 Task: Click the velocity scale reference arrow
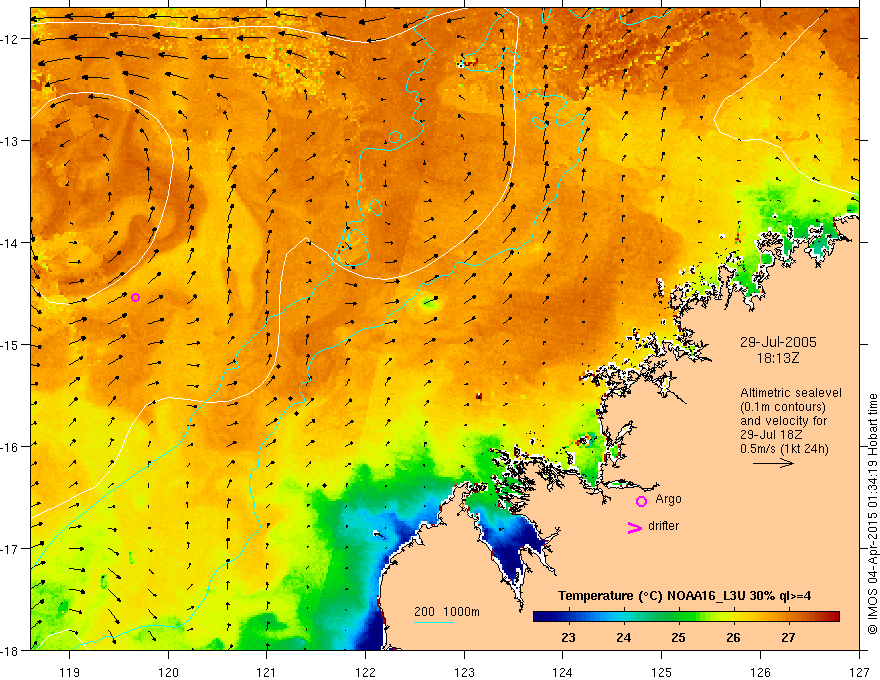coord(773,463)
